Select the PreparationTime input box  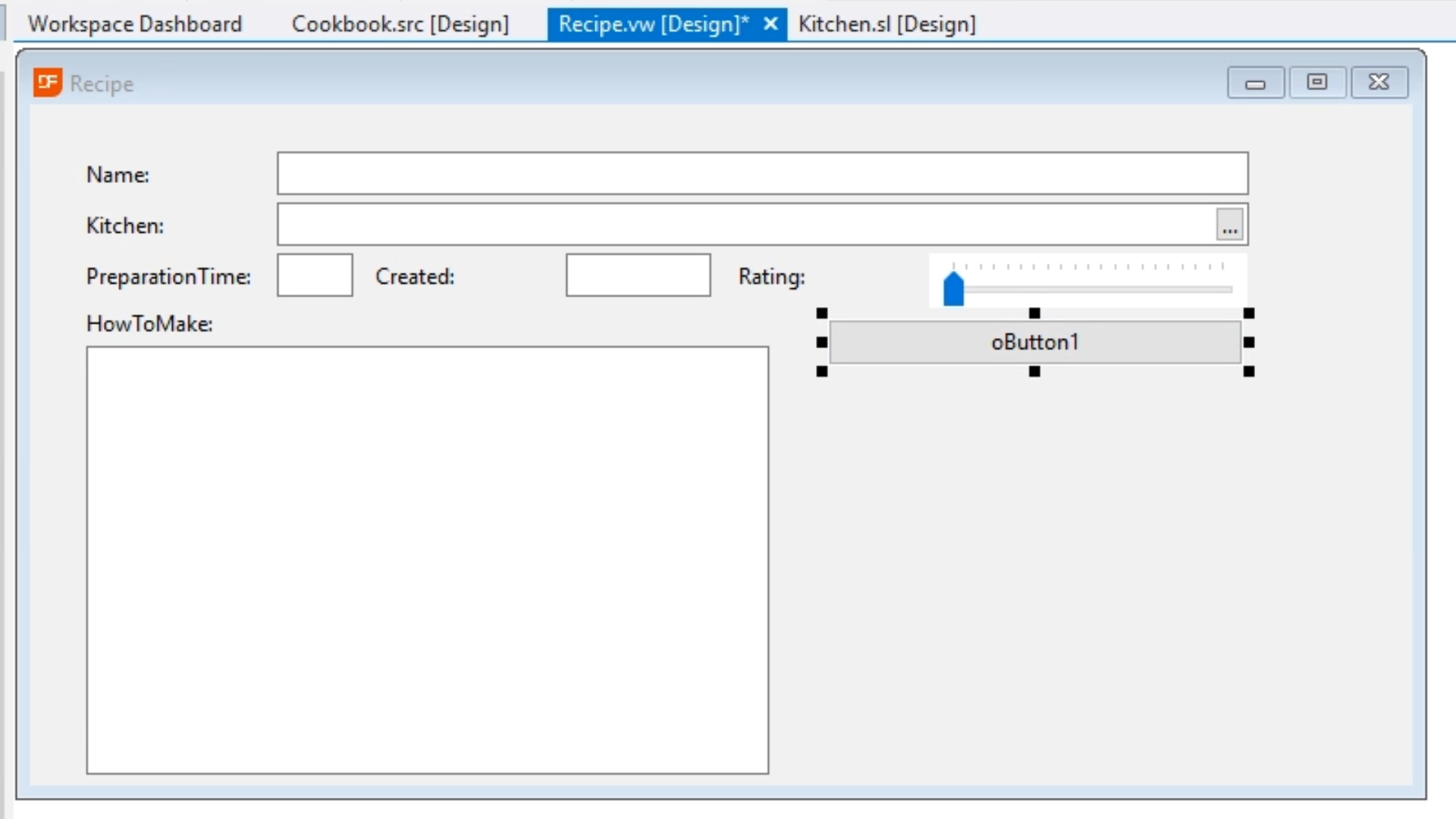pos(315,275)
